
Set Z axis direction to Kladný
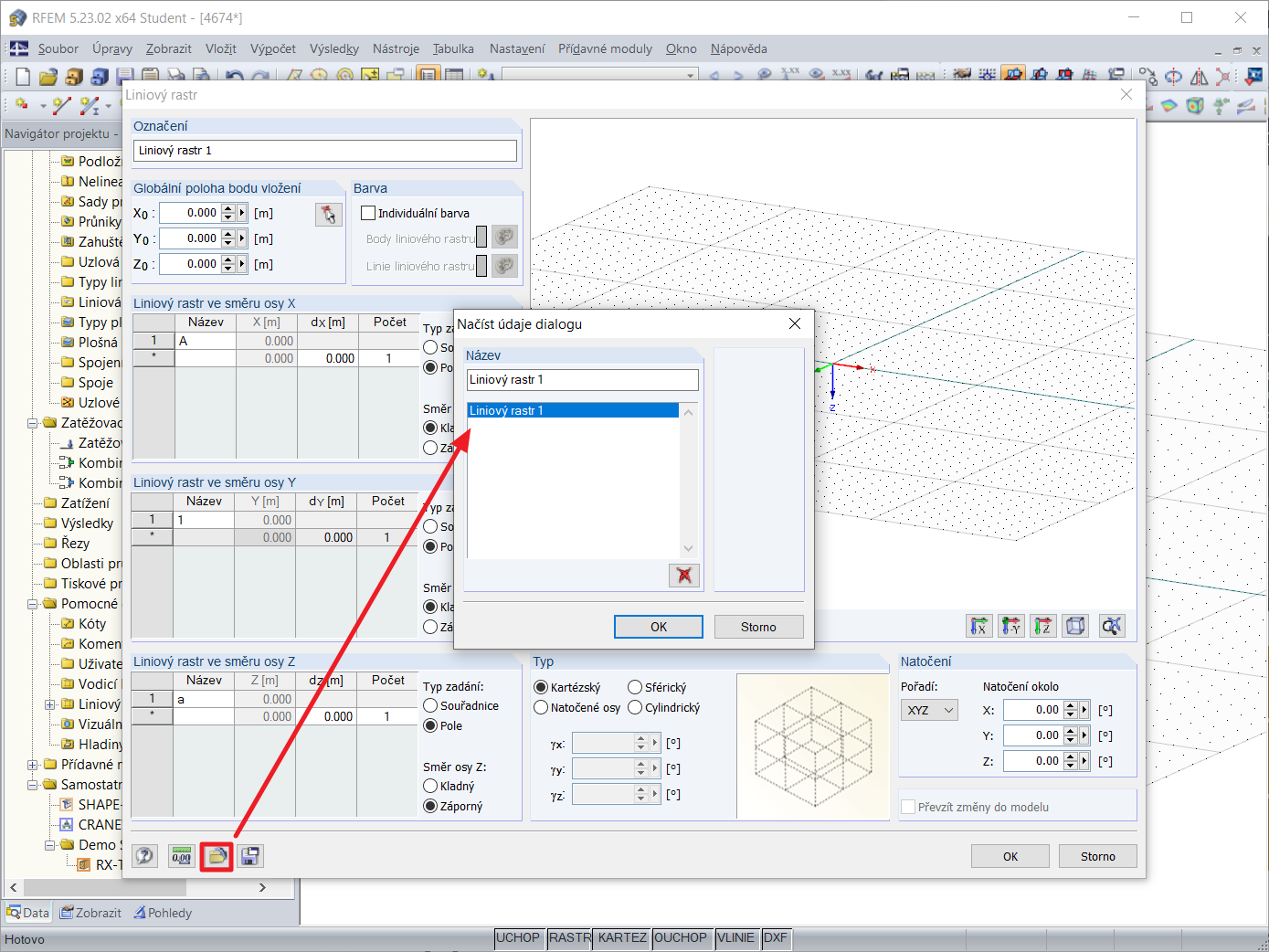tap(430, 786)
